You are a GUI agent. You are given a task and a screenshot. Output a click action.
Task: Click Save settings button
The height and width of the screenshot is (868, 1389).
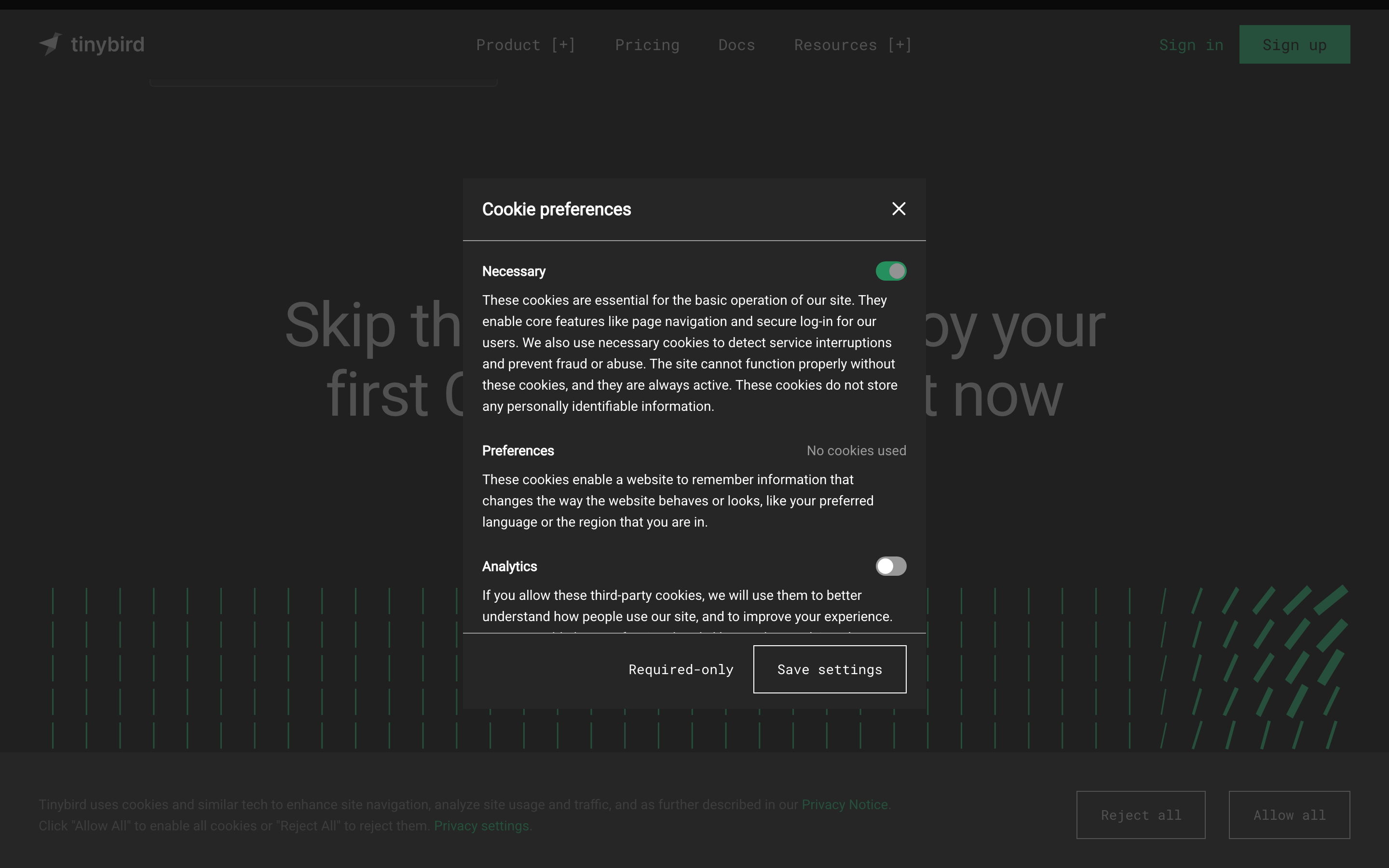point(830,669)
